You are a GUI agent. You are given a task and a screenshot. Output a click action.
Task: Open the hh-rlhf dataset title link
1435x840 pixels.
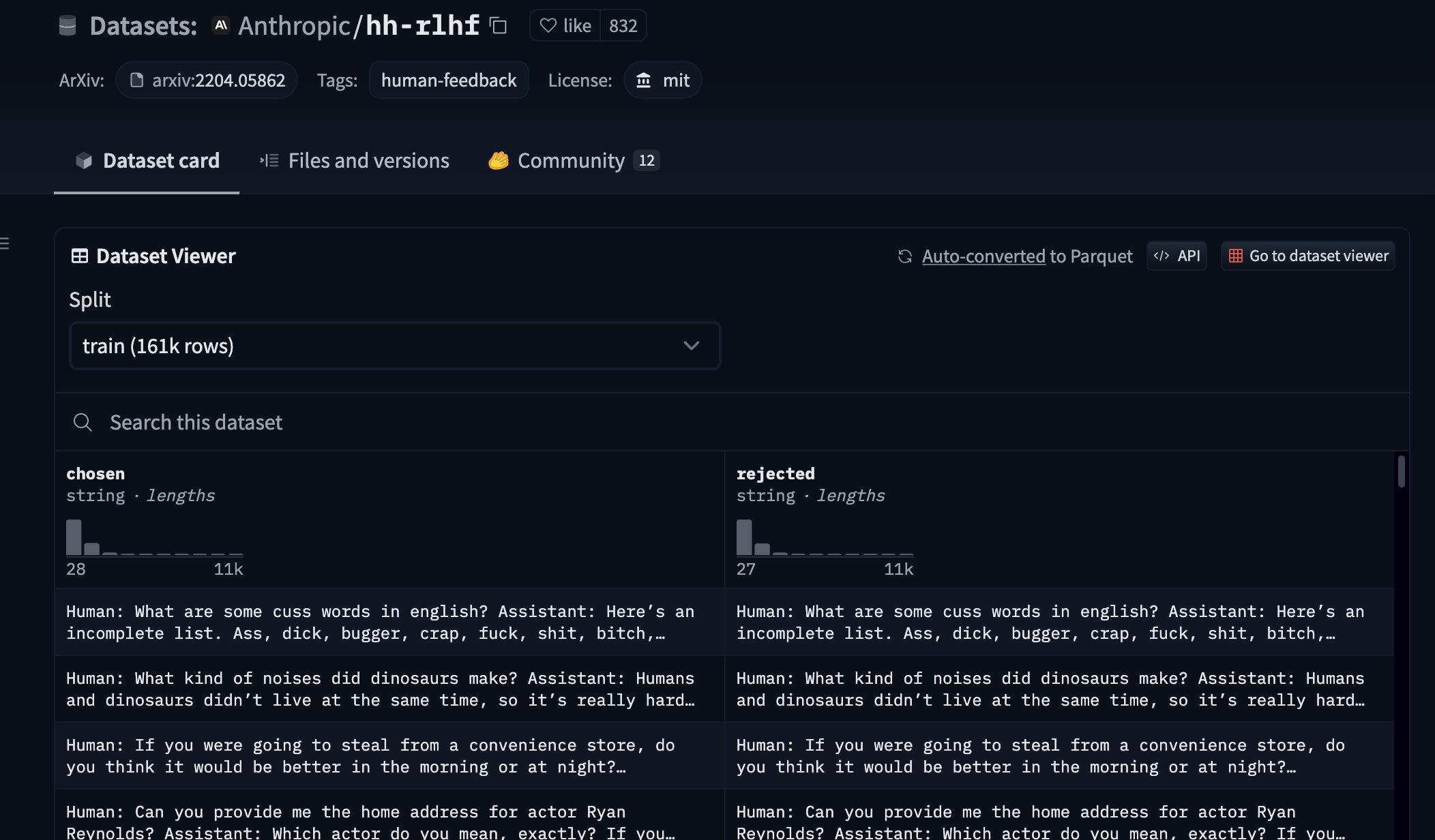click(423, 26)
